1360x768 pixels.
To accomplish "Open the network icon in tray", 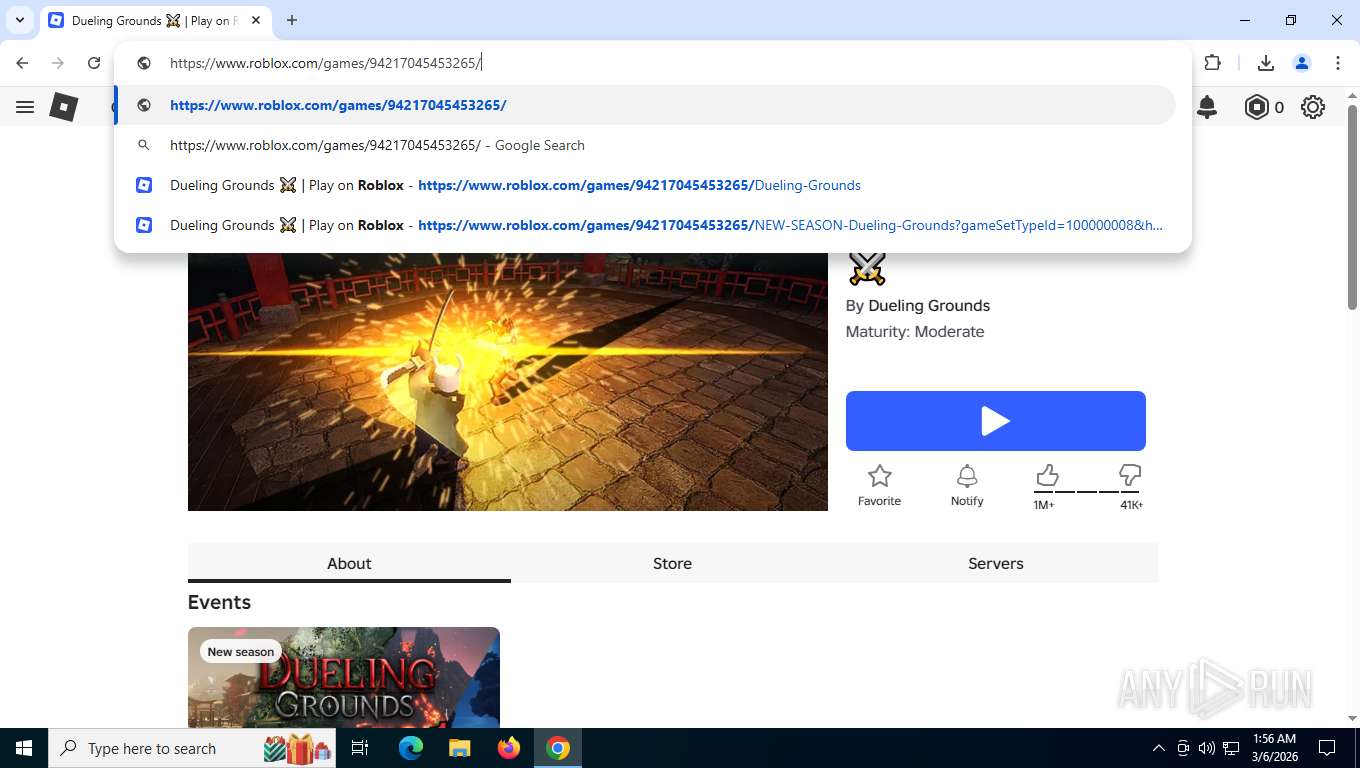I will tap(1231, 748).
